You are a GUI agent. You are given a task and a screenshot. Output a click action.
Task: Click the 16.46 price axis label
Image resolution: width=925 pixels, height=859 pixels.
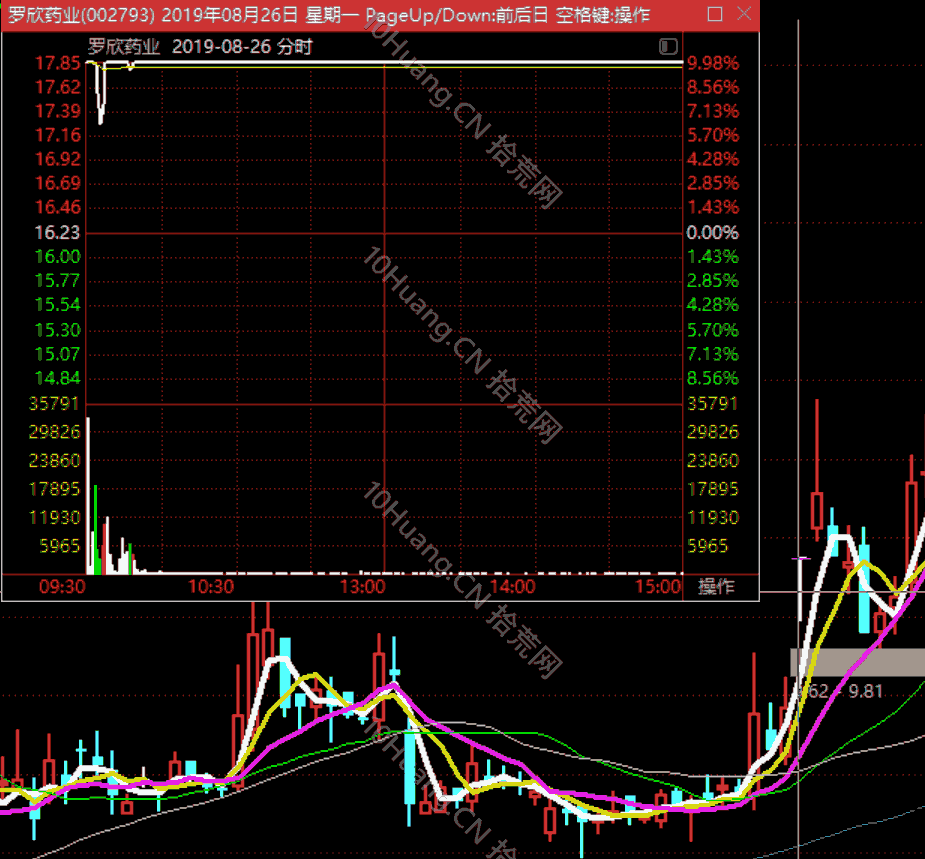click(x=58, y=207)
